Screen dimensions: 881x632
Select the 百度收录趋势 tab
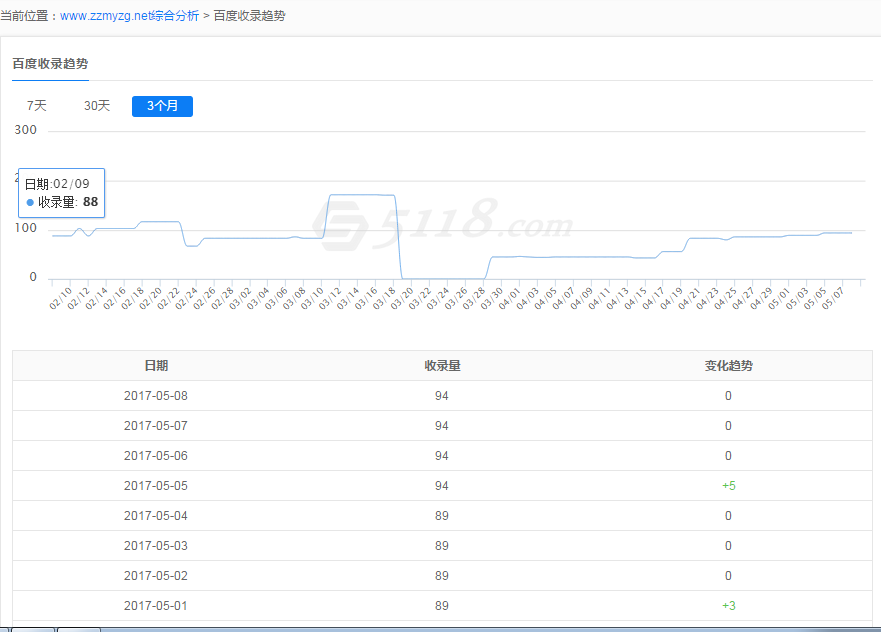[50, 63]
